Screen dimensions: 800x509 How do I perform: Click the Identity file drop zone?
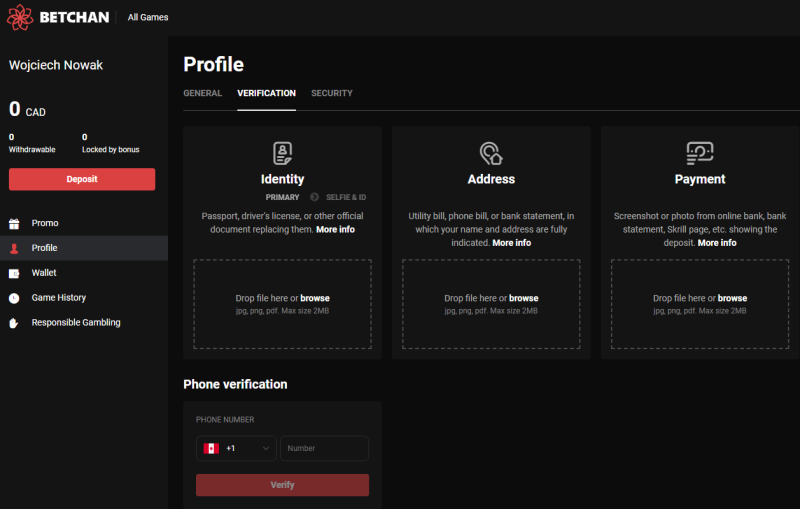282,304
